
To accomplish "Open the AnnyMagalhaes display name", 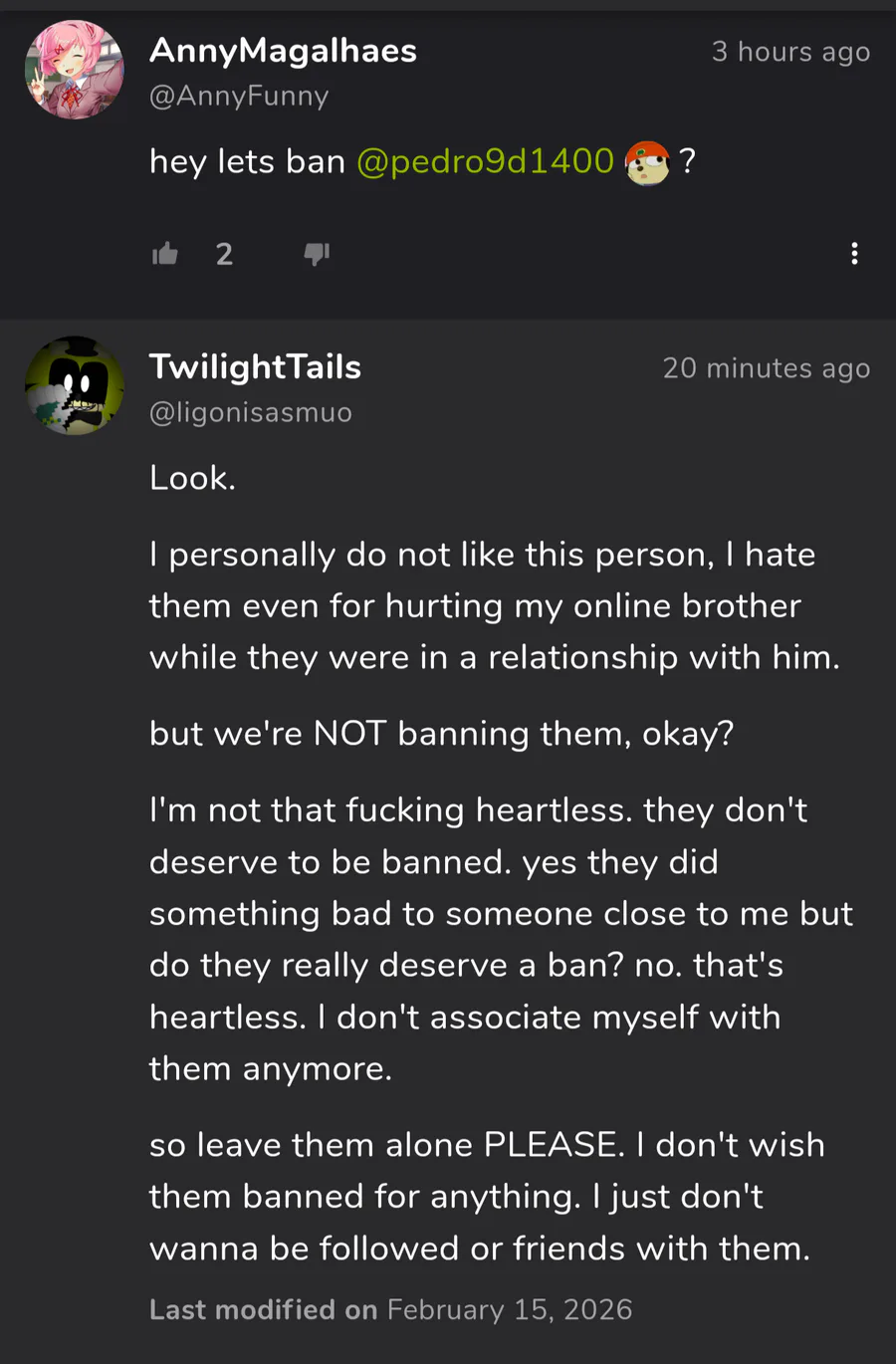I will coord(283,51).
